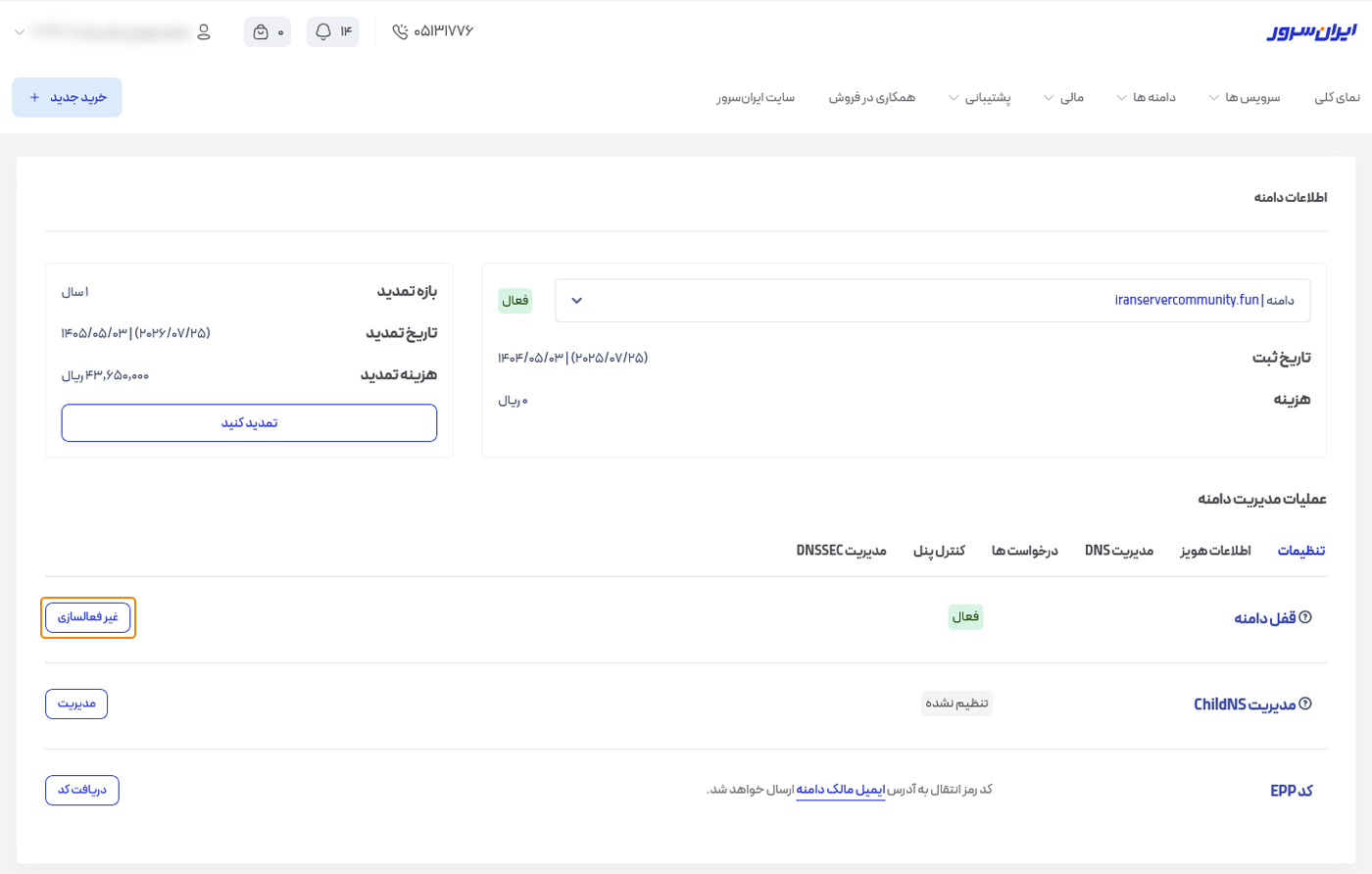The height and width of the screenshot is (874, 1372).
Task: Click the خرید جدید button
Action: pos(67,98)
